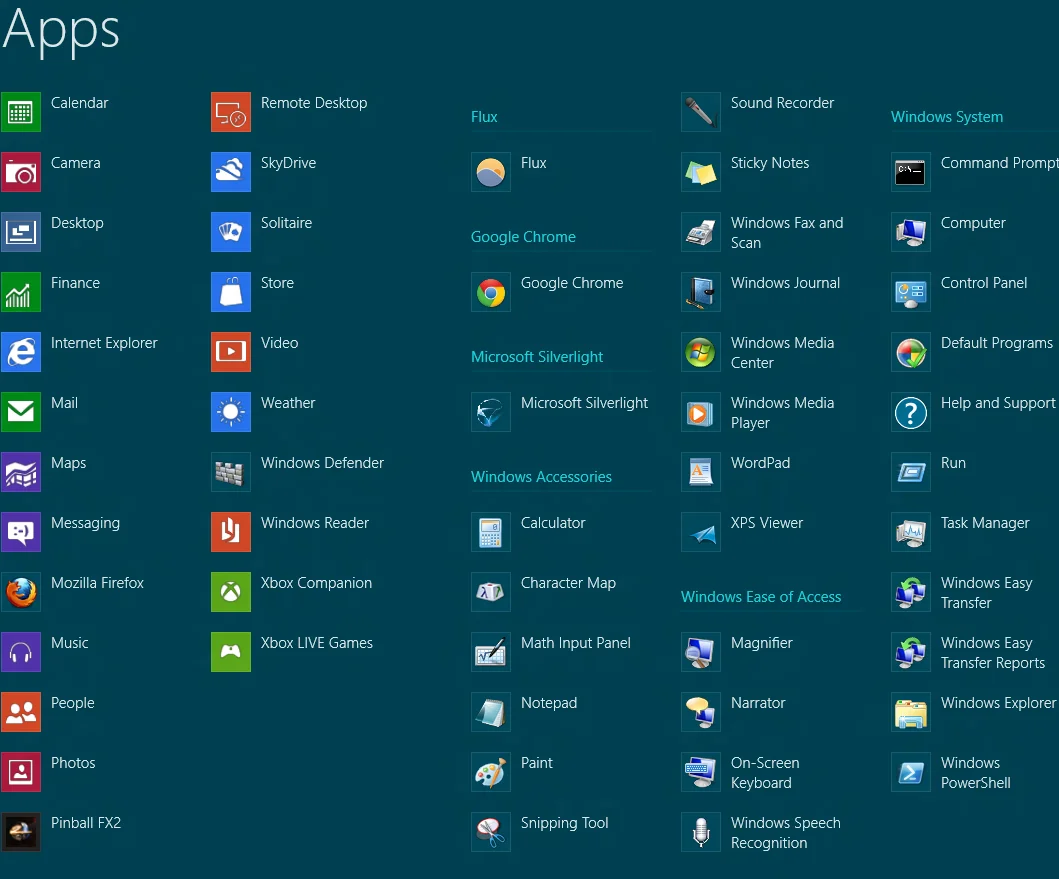This screenshot has width=1059, height=879.
Task: Open the Store icon
Action: [230, 292]
